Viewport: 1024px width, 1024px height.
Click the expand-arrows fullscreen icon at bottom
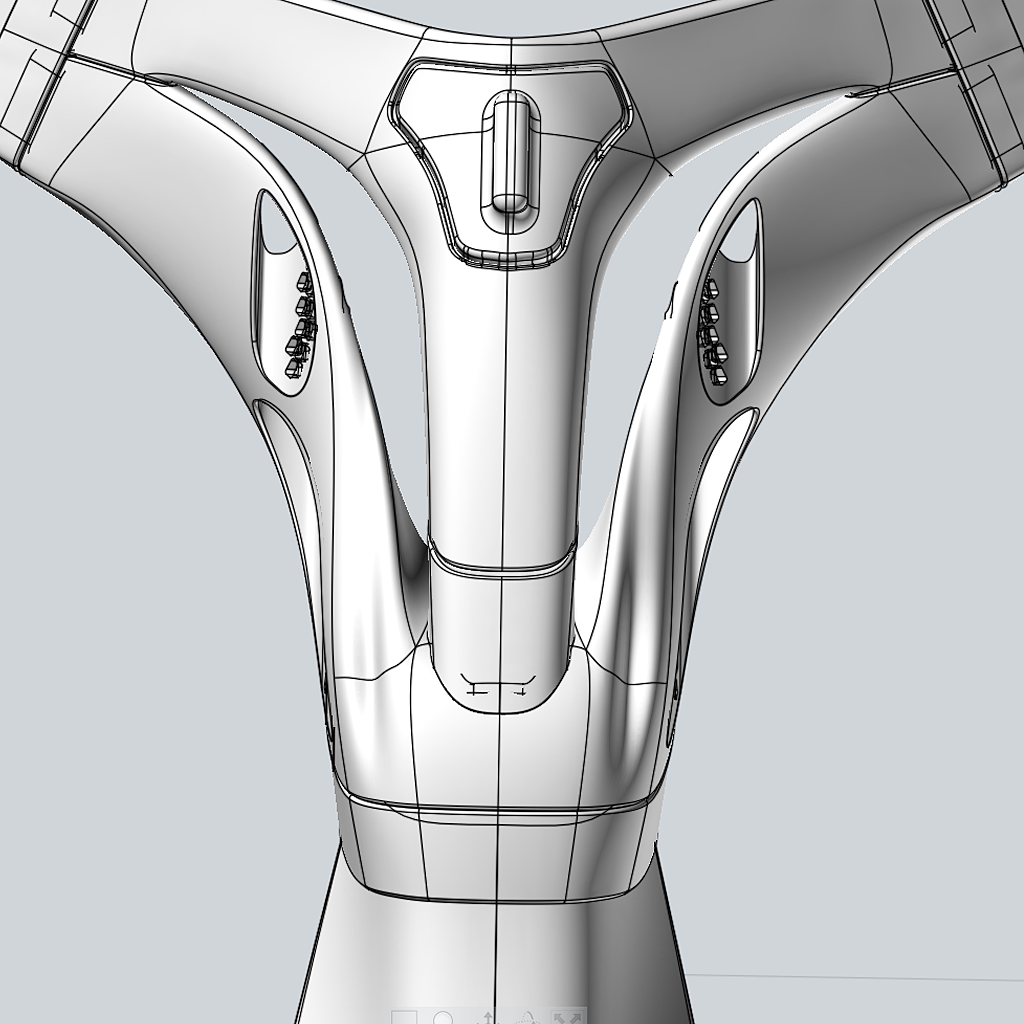[568, 1017]
